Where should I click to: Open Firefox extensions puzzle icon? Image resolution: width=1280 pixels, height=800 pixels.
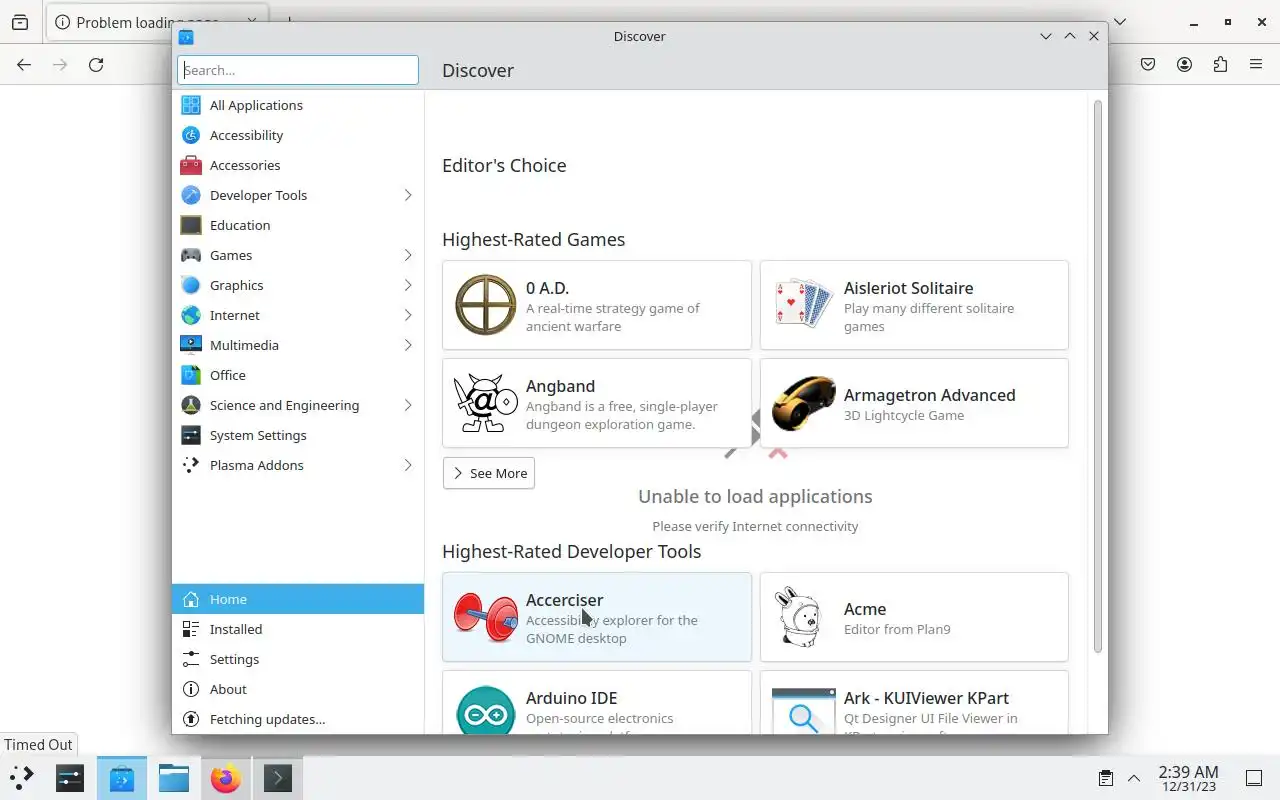(x=1220, y=65)
